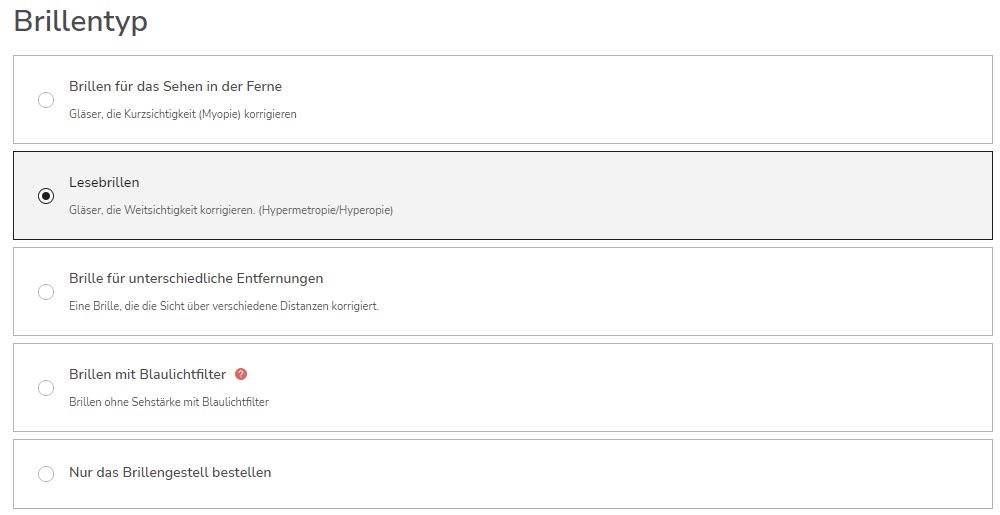
Task: Click the Lesebrillen option title
Action: click(x=104, y=182)
